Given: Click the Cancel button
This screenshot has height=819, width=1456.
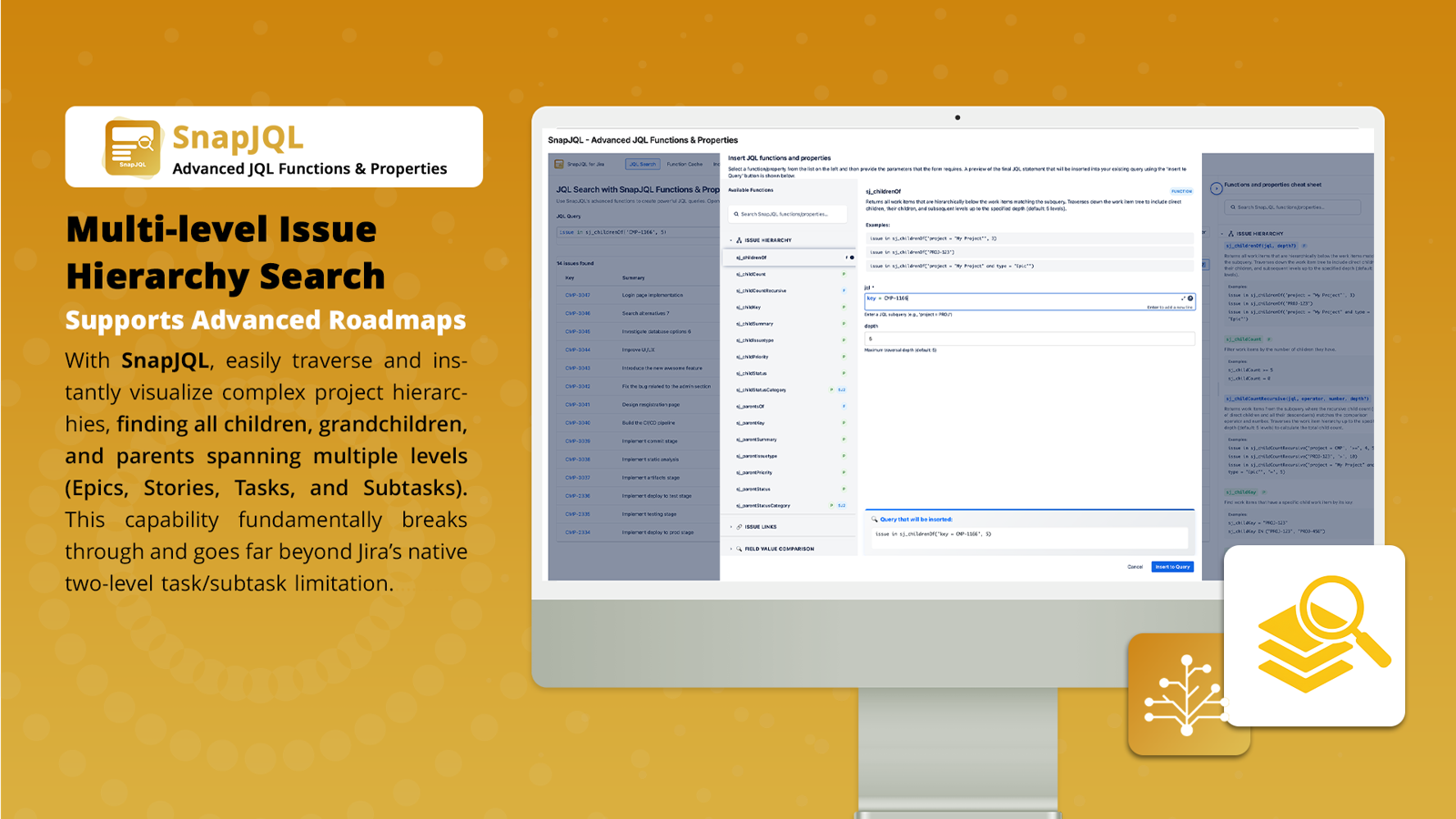Looking at the screenshot, I should tap(1136, 567).
